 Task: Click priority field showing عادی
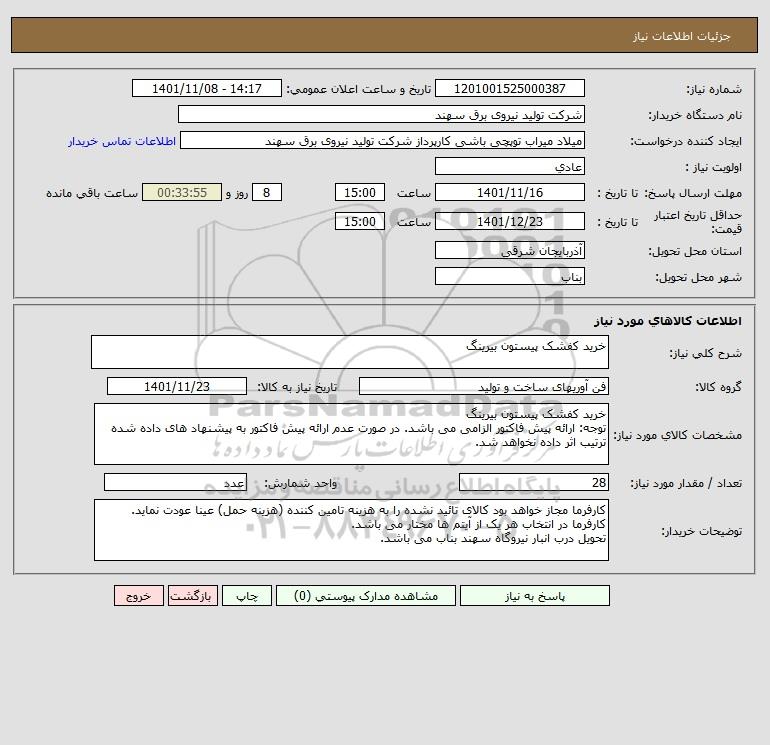coord(510,166)
